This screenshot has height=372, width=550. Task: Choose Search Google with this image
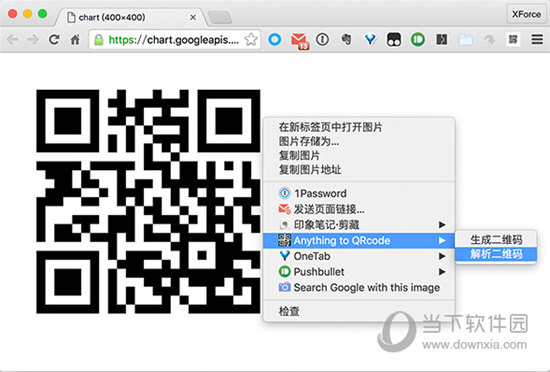coord(359,288)
